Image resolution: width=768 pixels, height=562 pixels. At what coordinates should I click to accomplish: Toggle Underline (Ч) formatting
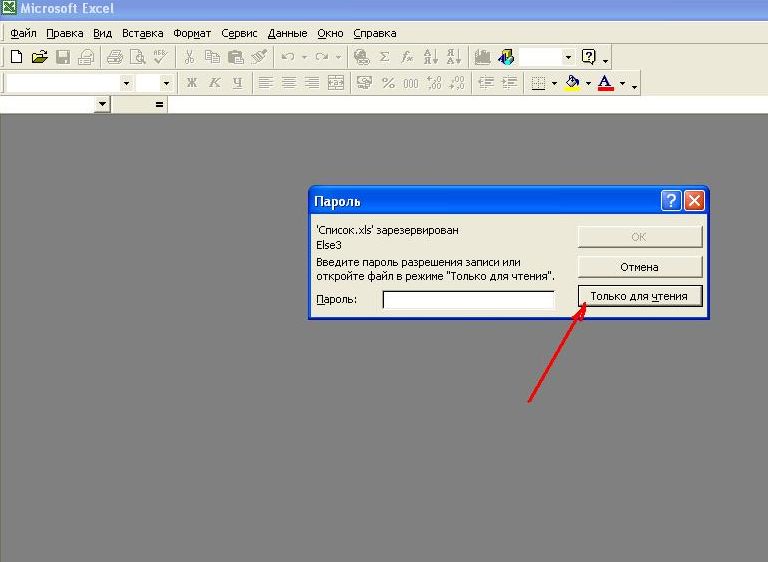point(238,83)
